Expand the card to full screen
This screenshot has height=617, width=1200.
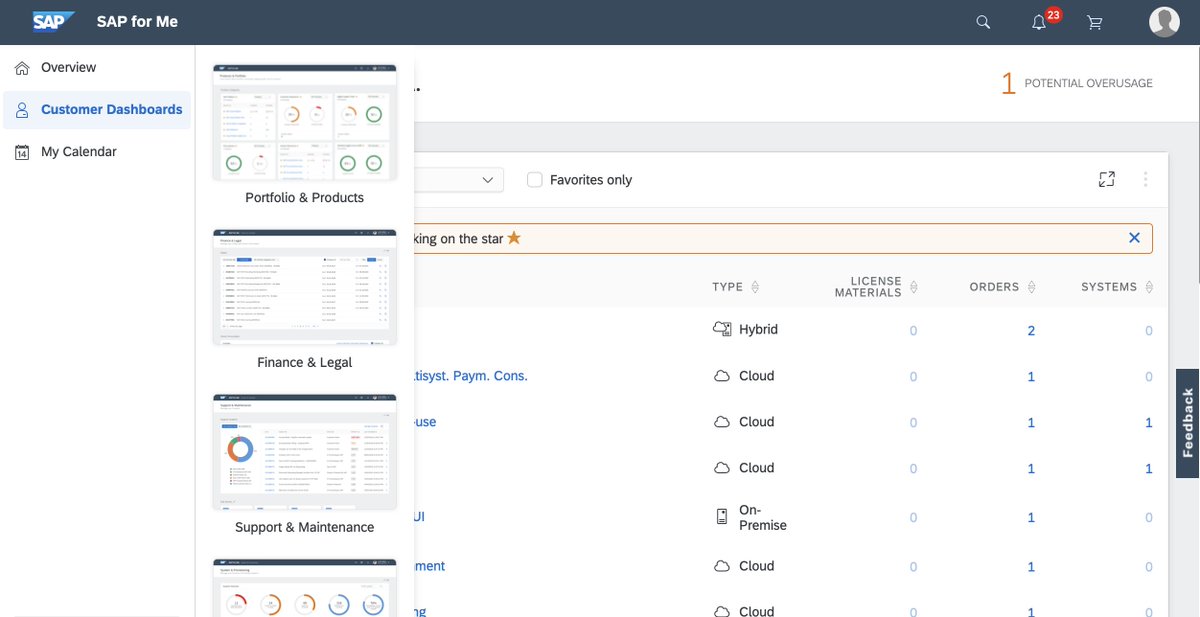pos(1106,180)
